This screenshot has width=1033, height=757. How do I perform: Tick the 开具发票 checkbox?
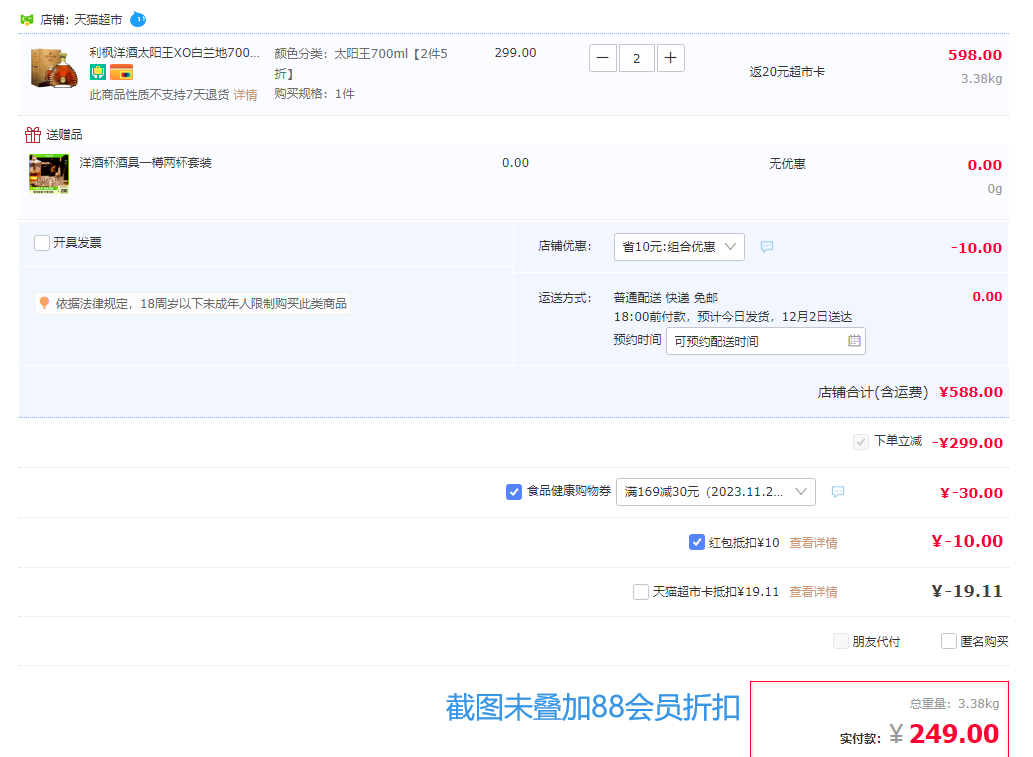coord(42,242)
